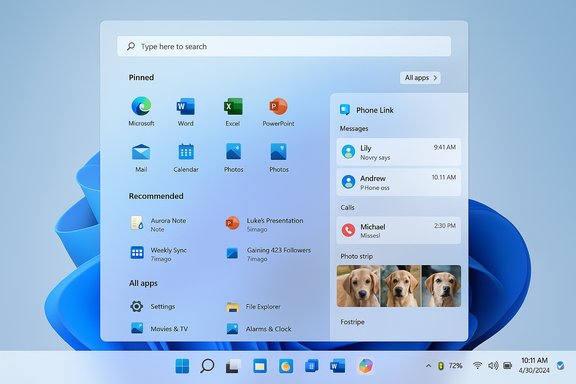The width and height of the screenshot is (576, 384).
Task: Click the Messages label in Phone Link
Action: 354,129
